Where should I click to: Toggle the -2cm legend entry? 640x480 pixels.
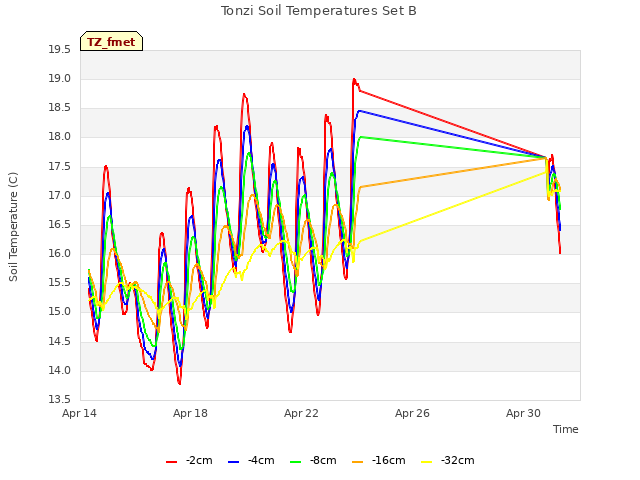pos(189,460)
